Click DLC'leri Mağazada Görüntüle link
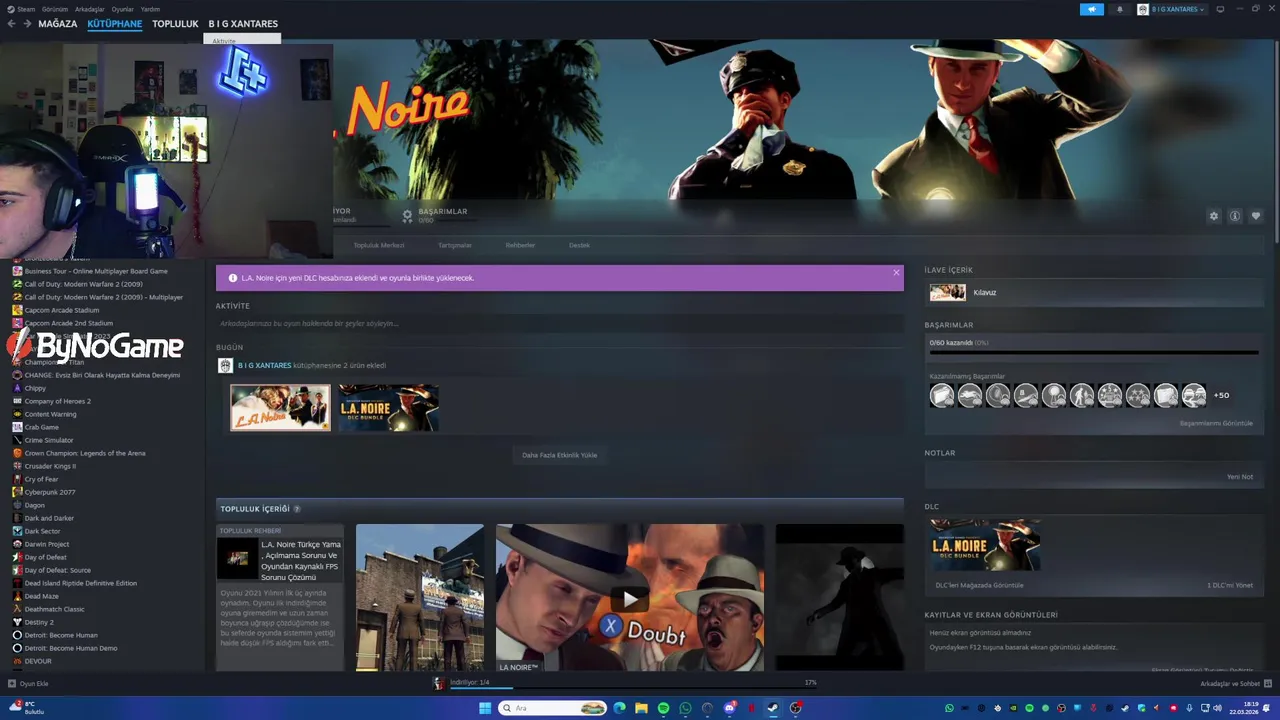The image size is (1280, 720). [979, 585]
